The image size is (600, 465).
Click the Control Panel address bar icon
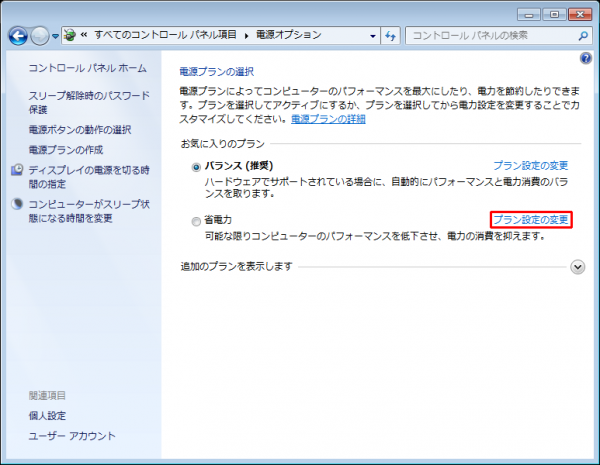pyautogui.click(x=70, y=36)
